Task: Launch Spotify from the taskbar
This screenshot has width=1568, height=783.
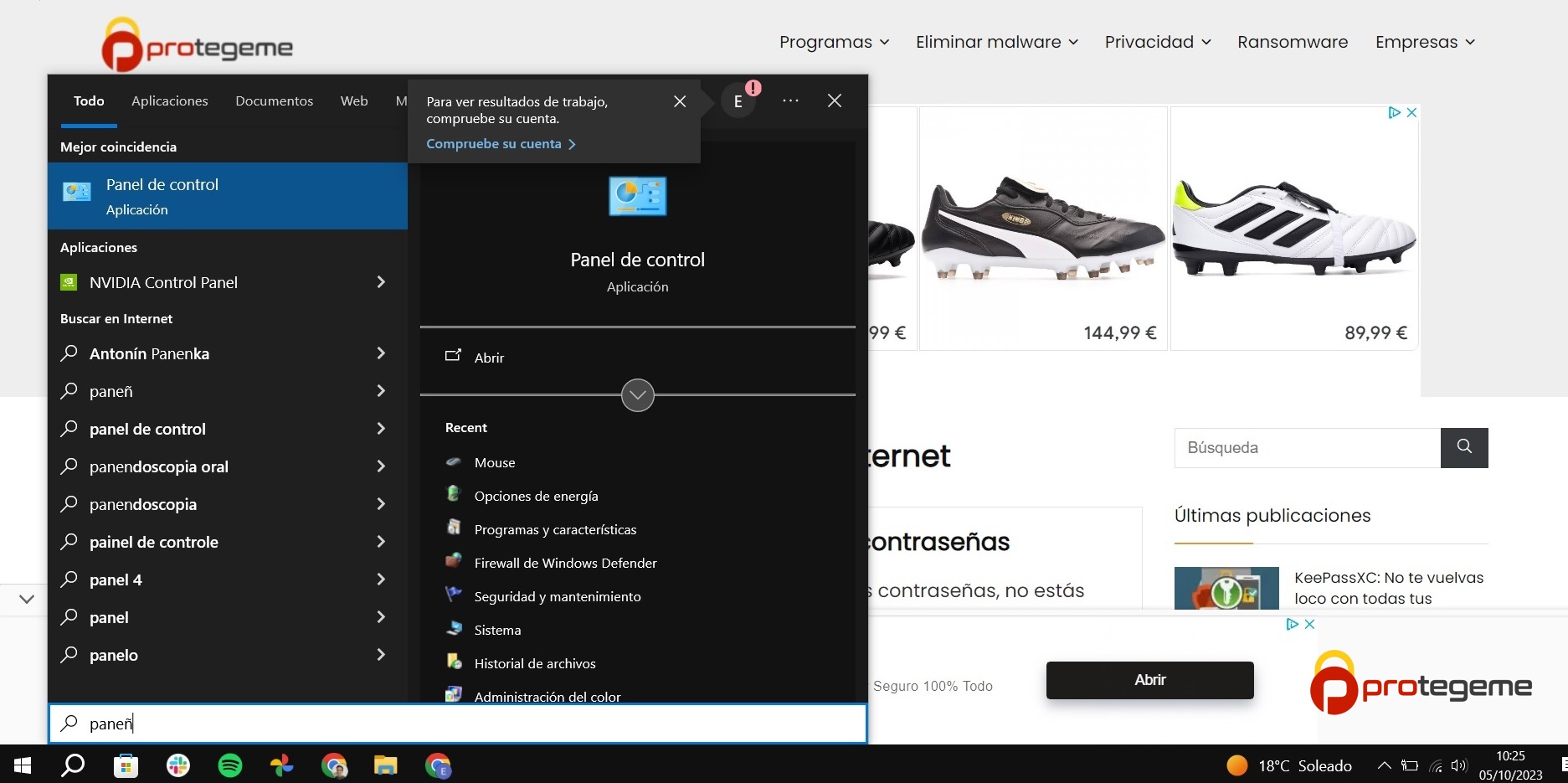Action: click(x=230, y=765)
